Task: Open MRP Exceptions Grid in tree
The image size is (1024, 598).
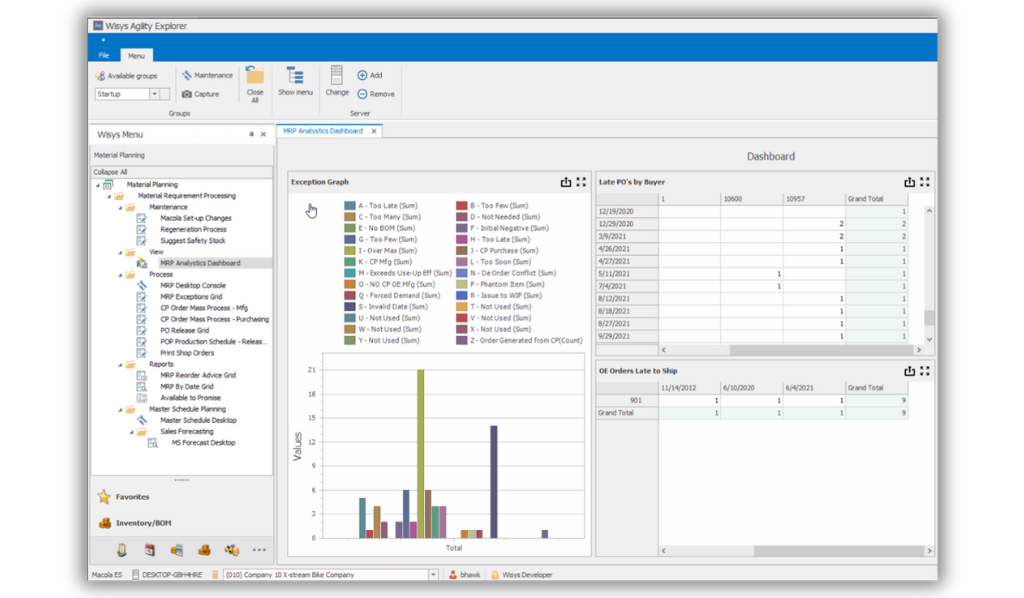Action: [191, 297]
